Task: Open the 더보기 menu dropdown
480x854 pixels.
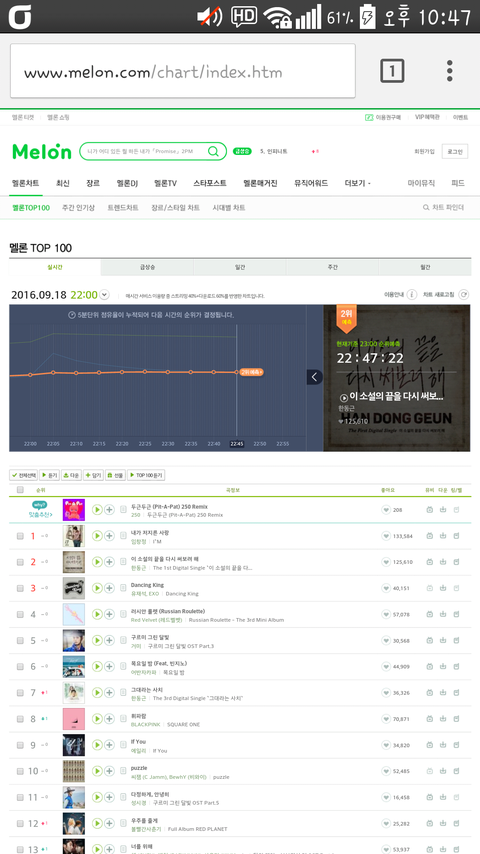Action: pos(357,184)
